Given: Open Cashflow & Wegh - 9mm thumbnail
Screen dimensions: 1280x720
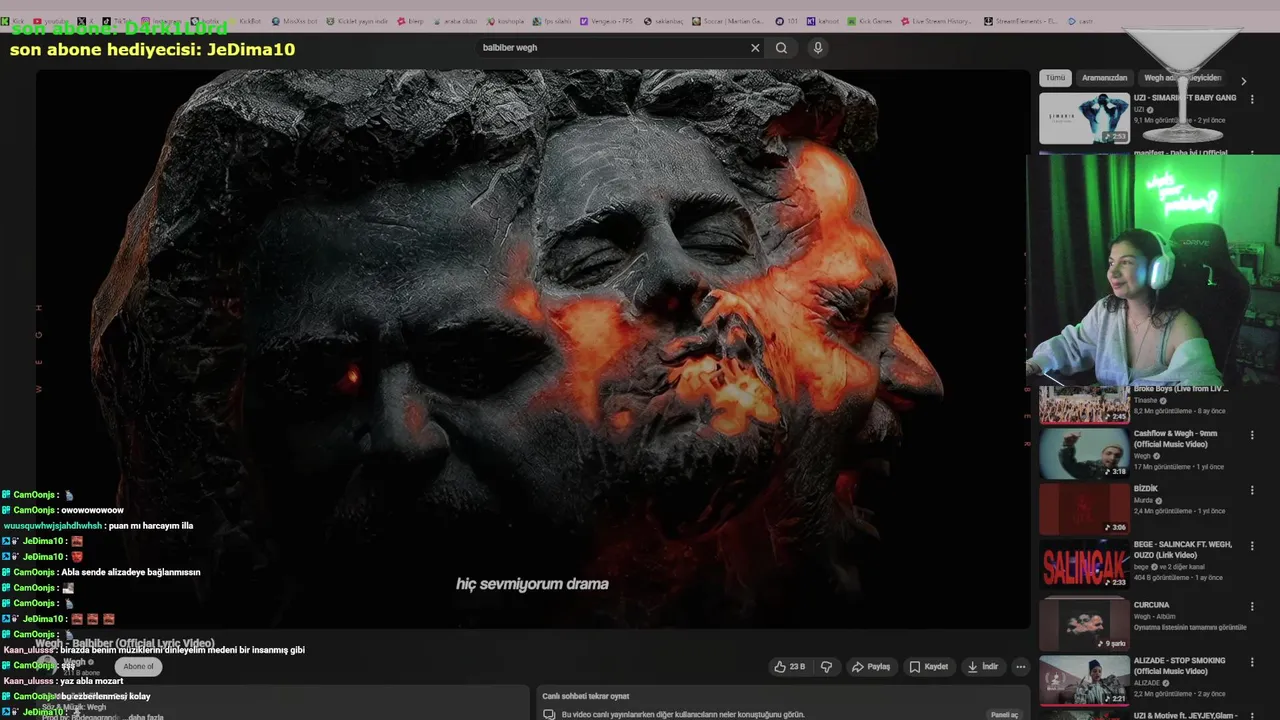Looking at the screenshot, I should pos(1084,453).
